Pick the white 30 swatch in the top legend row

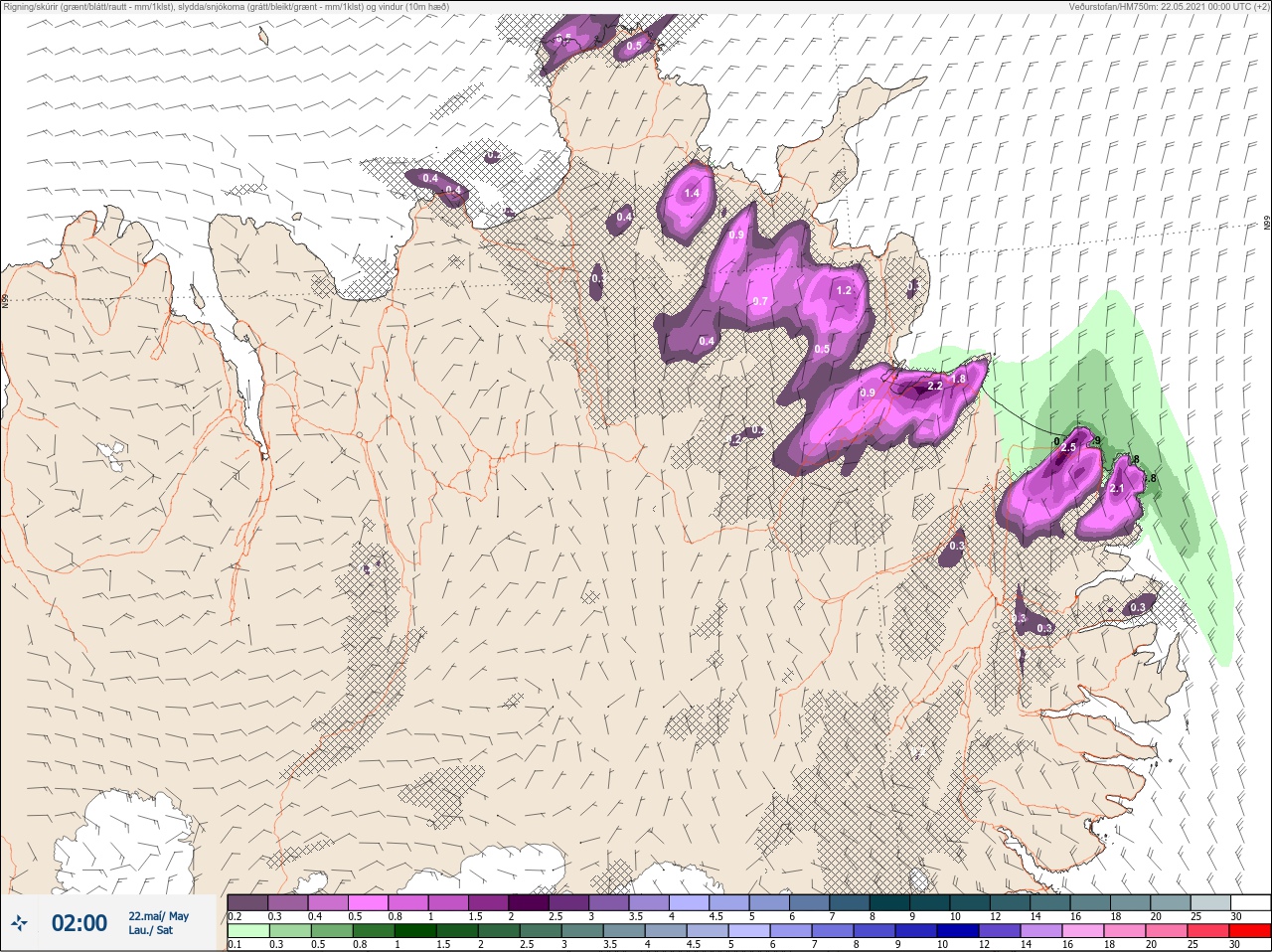tap(1251, 902)
